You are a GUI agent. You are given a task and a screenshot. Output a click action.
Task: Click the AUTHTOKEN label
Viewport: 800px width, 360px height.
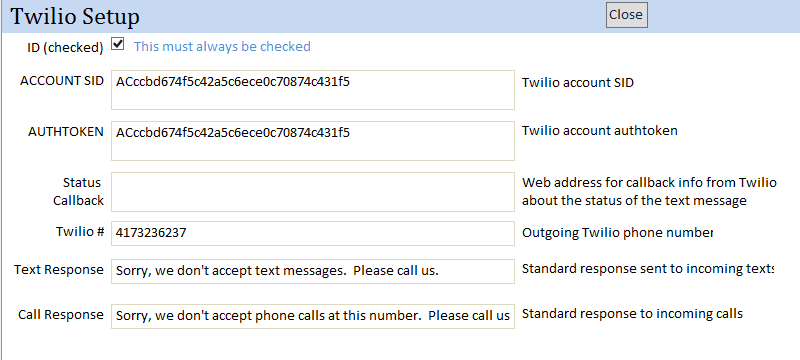(66, 132)
